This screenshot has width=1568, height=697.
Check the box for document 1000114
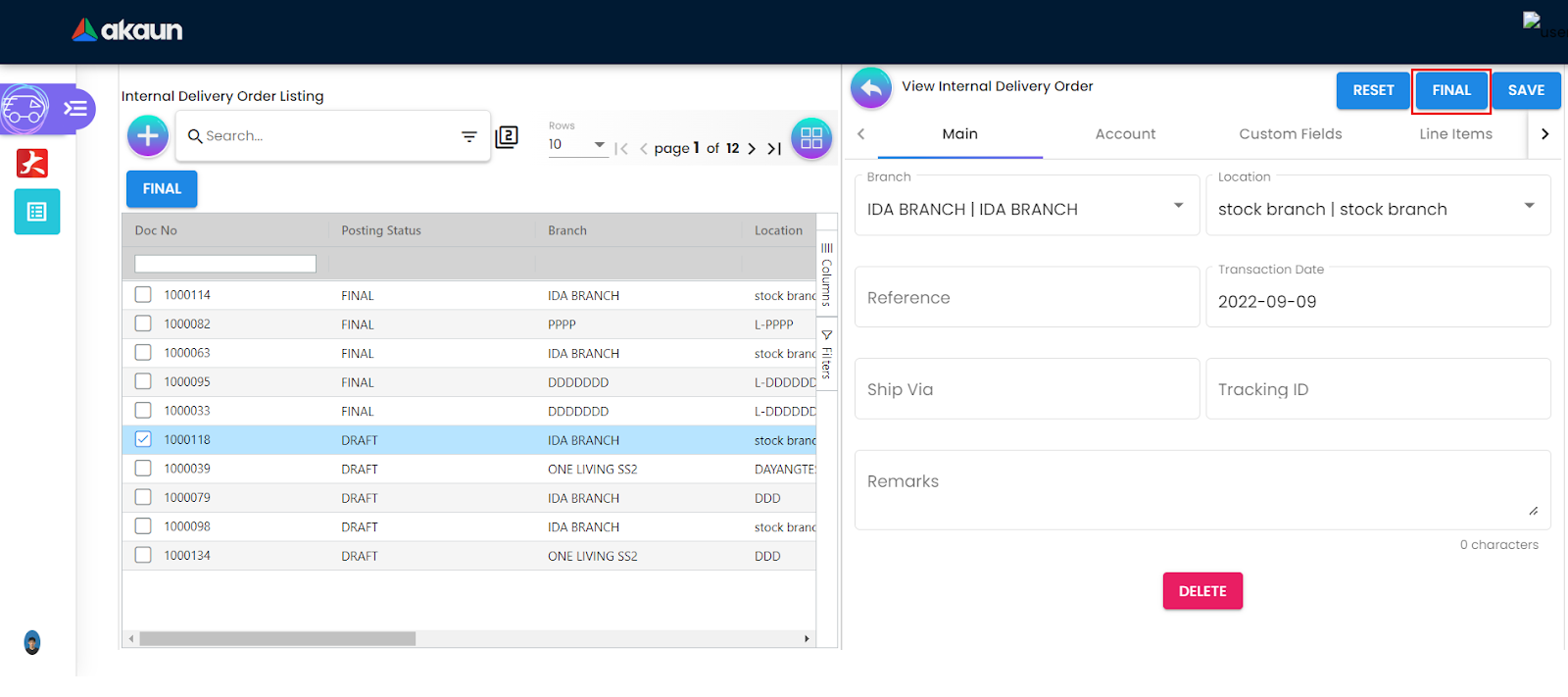(x=143, y=295)
